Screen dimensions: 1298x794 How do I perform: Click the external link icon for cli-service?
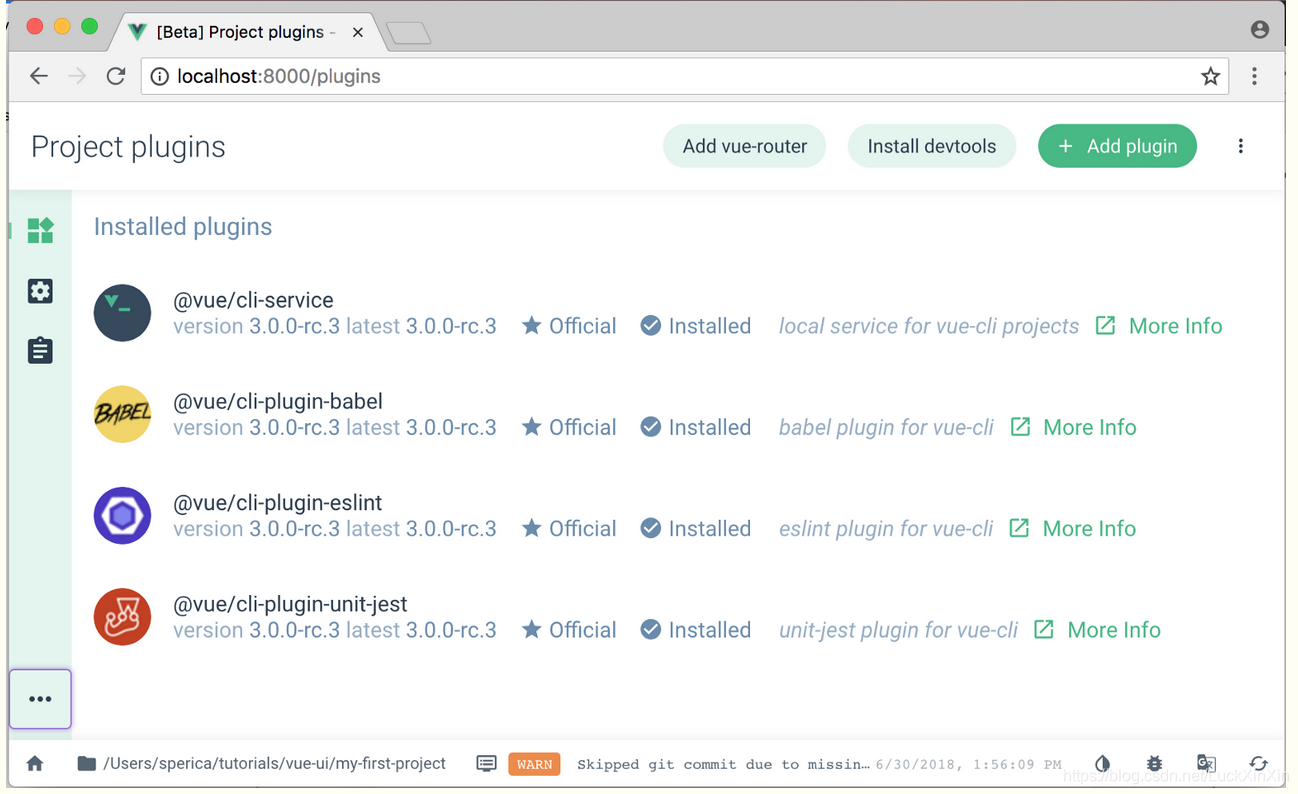point(1105,326)
